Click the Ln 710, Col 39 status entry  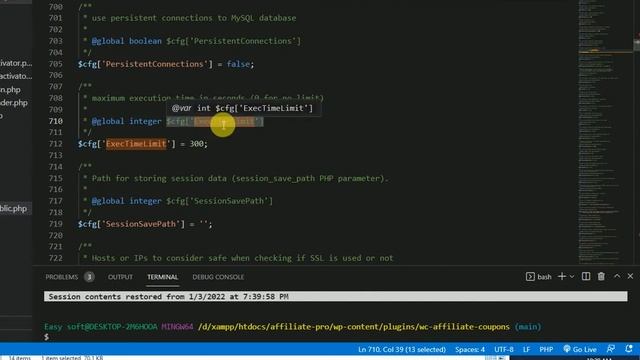tap(402, 349)
